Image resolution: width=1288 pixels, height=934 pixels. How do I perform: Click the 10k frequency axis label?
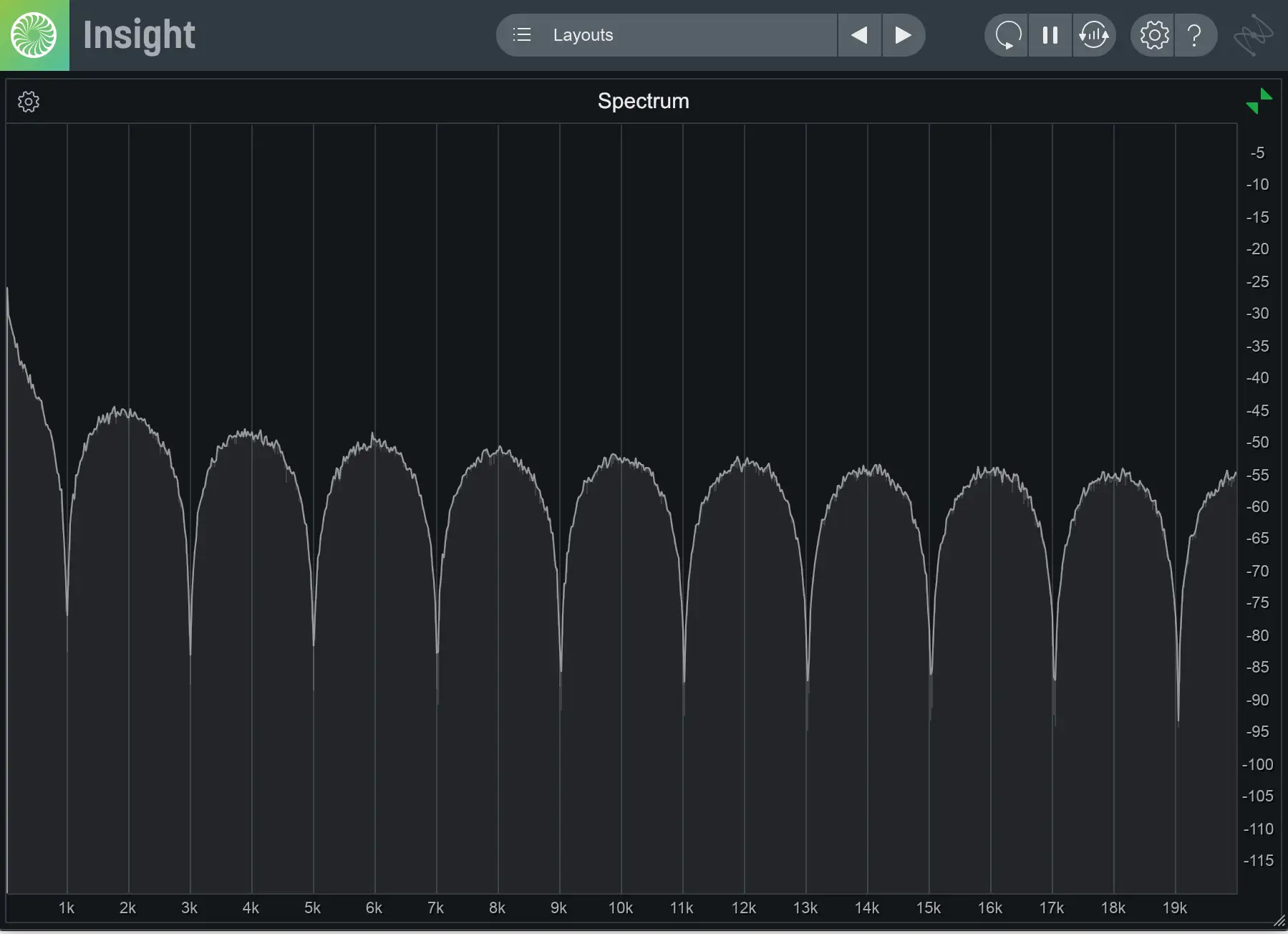pyautogui.click(x=620, y=908)
